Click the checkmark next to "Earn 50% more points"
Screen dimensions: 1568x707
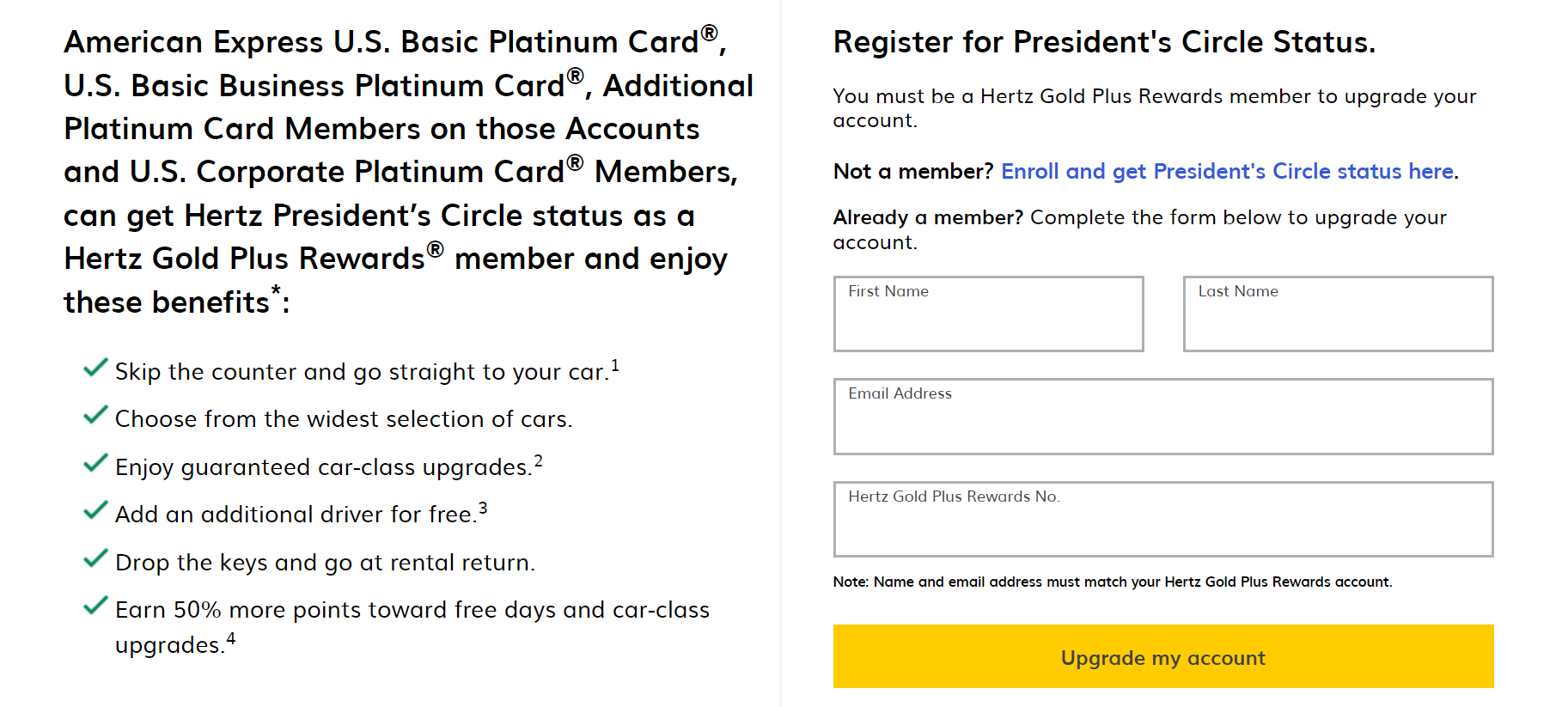pyautogui.click(x=95, y=606)
